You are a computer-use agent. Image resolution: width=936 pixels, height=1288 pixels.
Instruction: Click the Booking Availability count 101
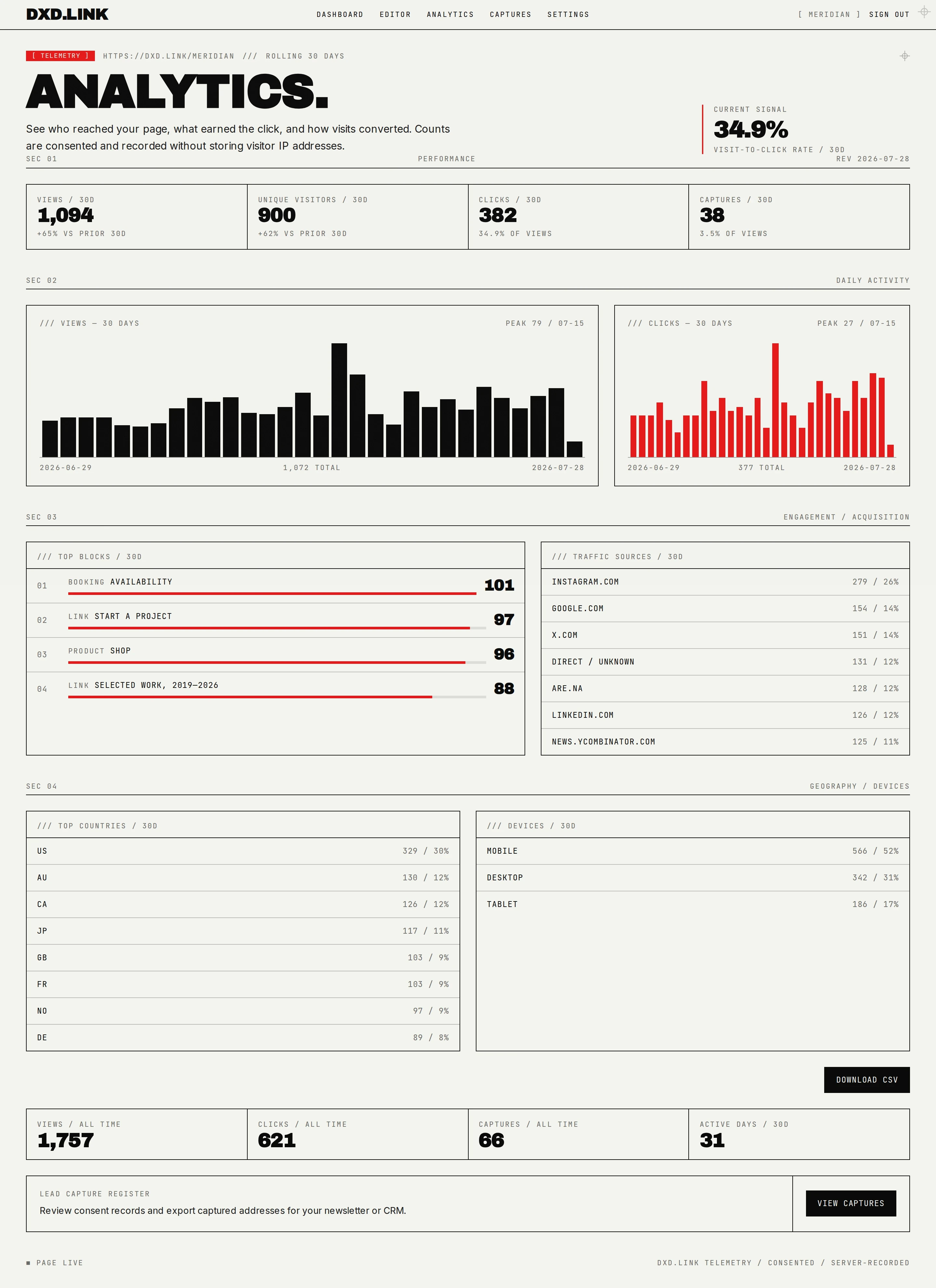click(x=499, y=585)
